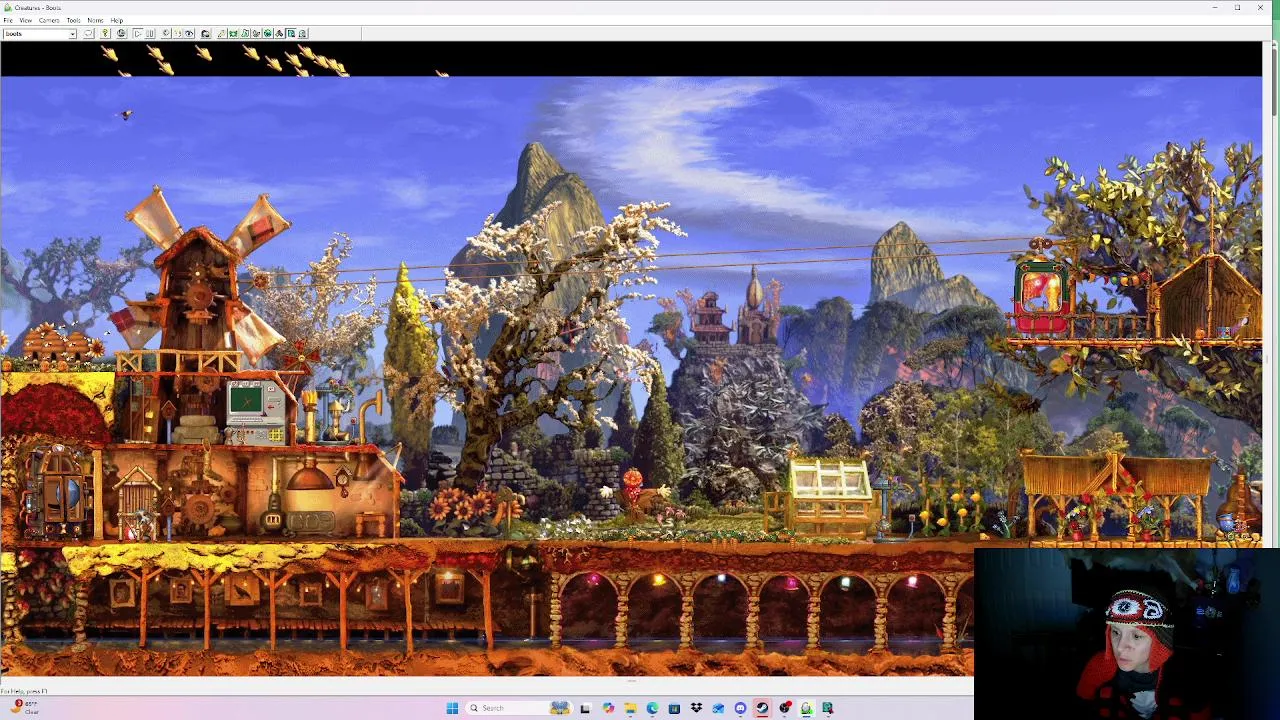Toggle the eye view toolbar icon
1280x720 pixels.
pyautogui.click(x=189, y=34)
